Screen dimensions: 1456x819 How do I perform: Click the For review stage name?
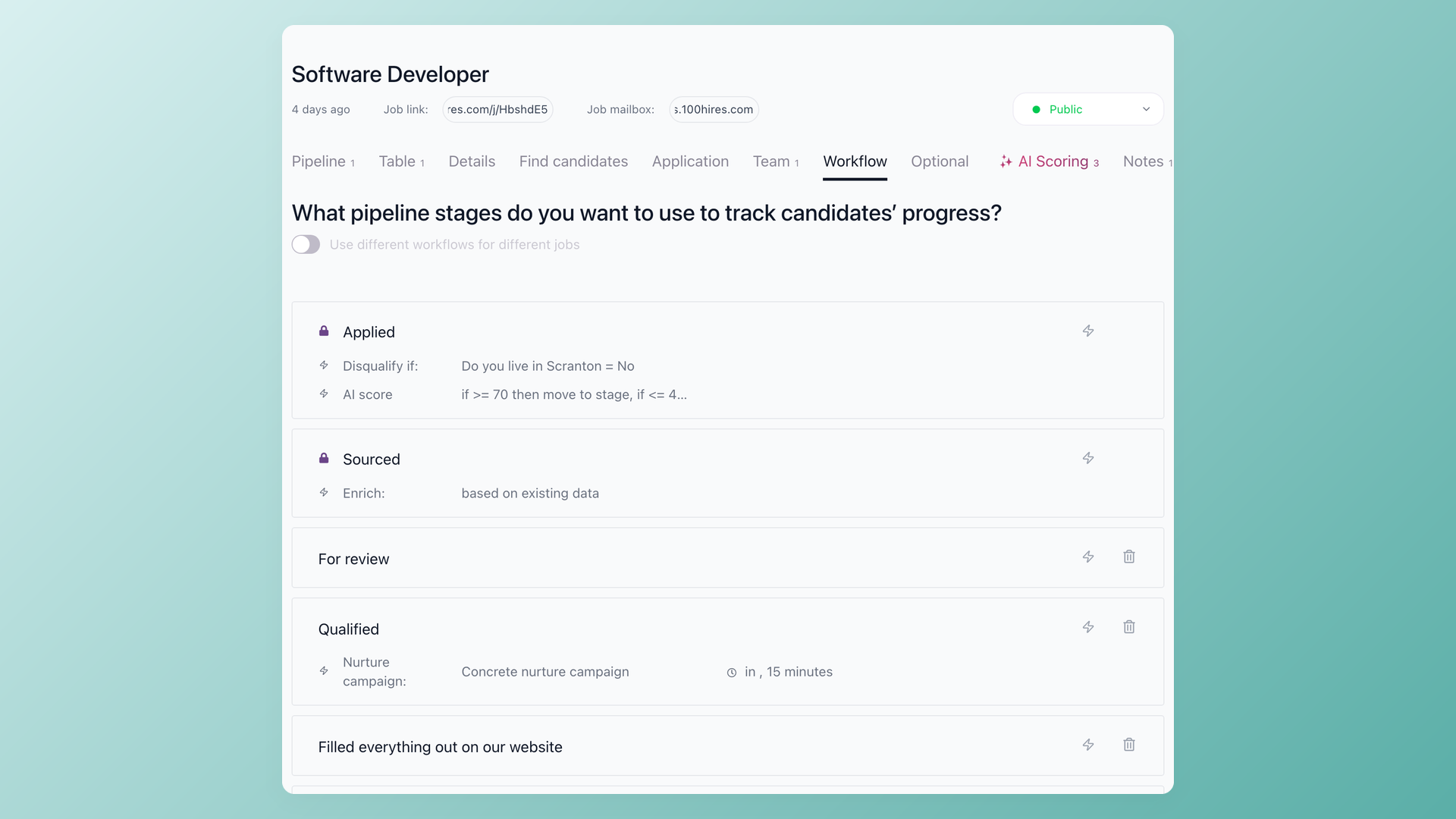pos(353,559)
